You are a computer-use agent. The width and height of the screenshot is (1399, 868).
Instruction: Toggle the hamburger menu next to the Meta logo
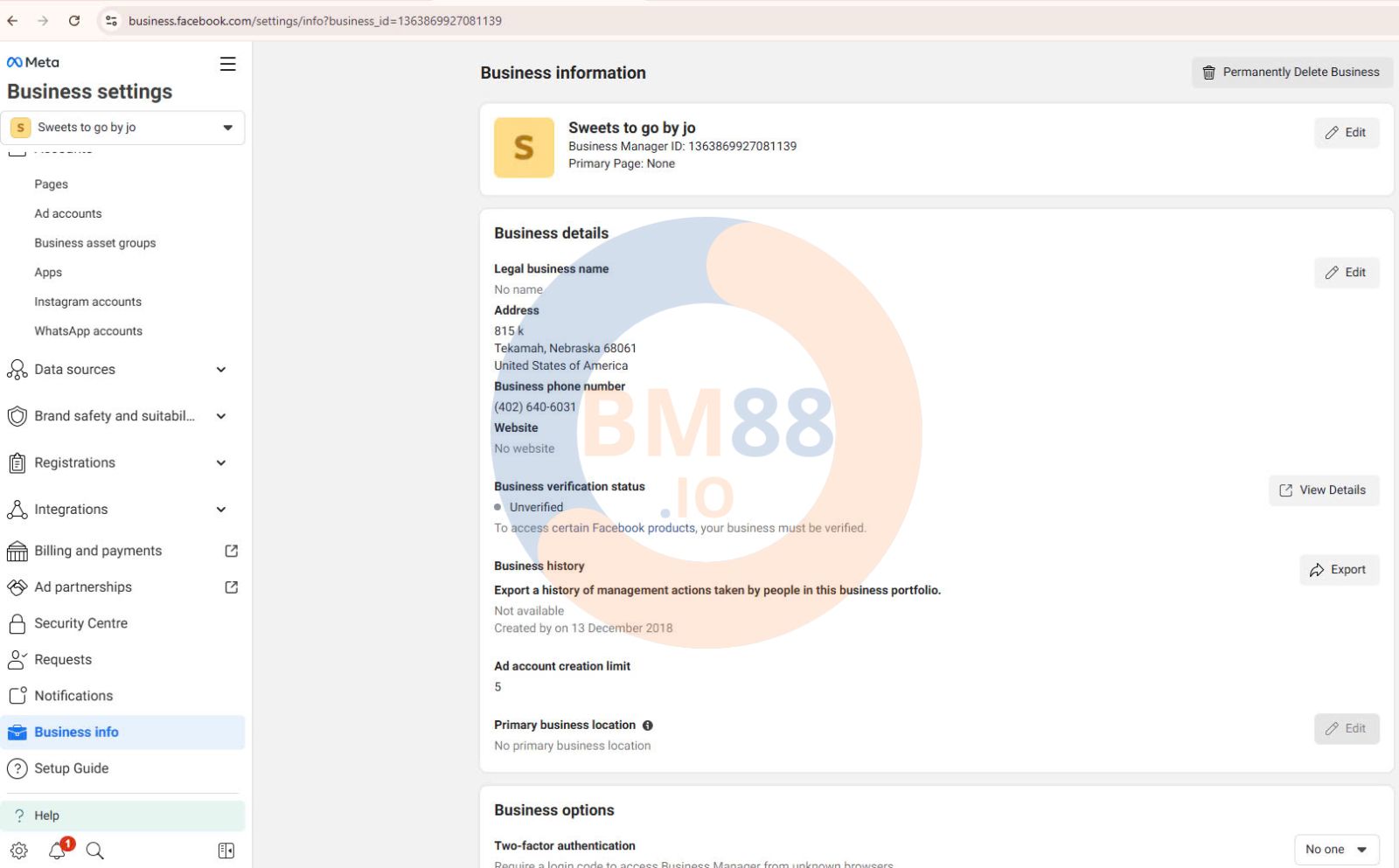pyautogui.click(x=227, y=64)
